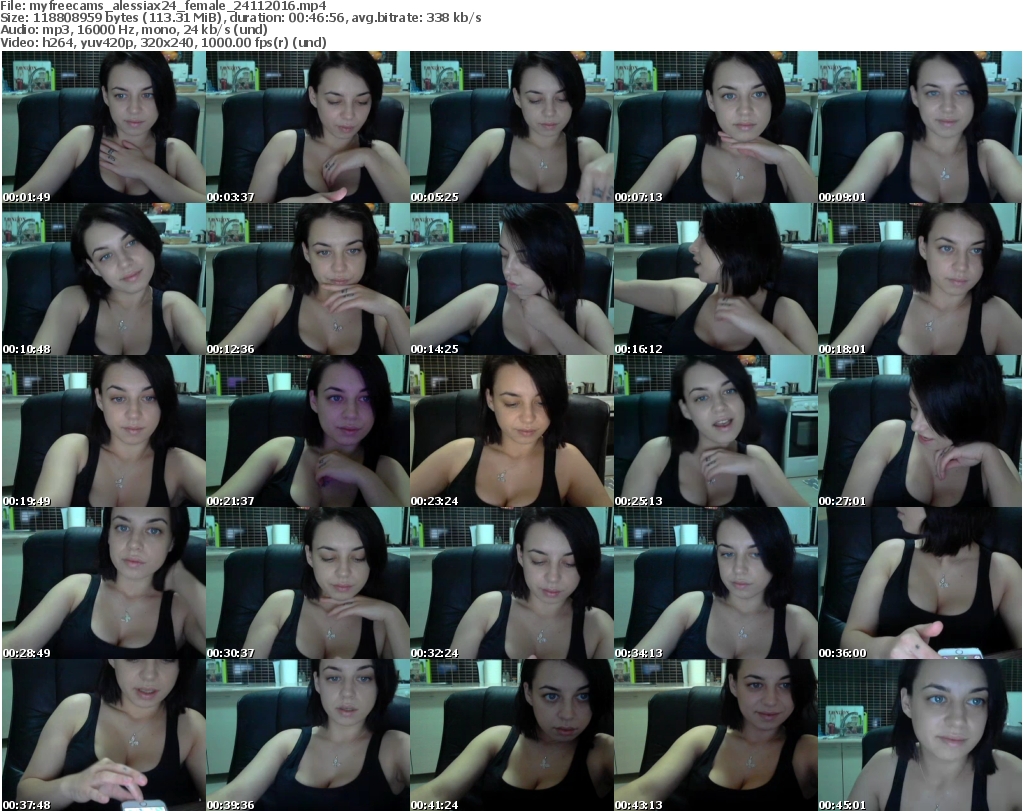Open the frame stamped 00:18:01
1024x811 pixels.
[x=920, y=279]
